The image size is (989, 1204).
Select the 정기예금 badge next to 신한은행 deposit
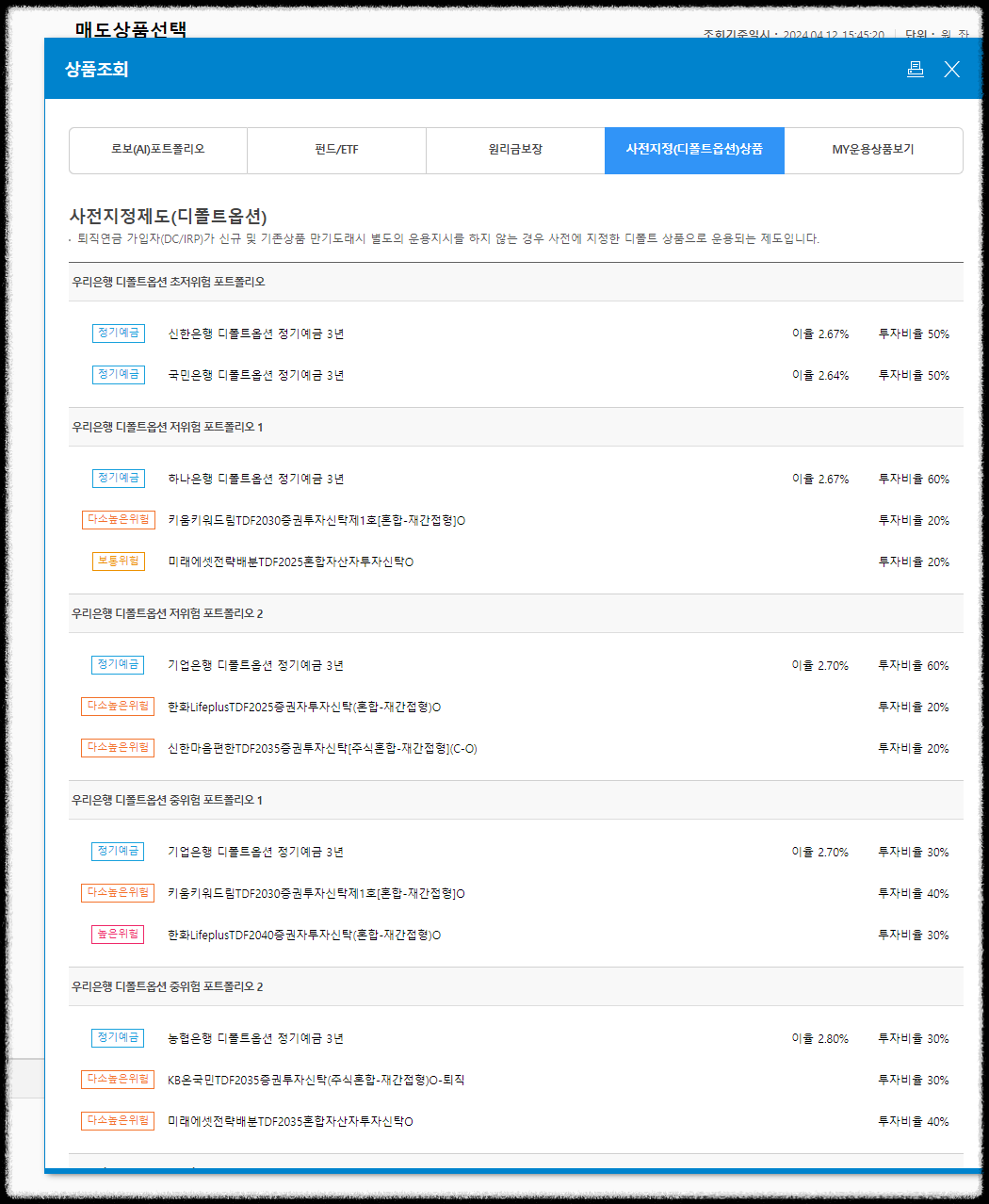point(118,334)
